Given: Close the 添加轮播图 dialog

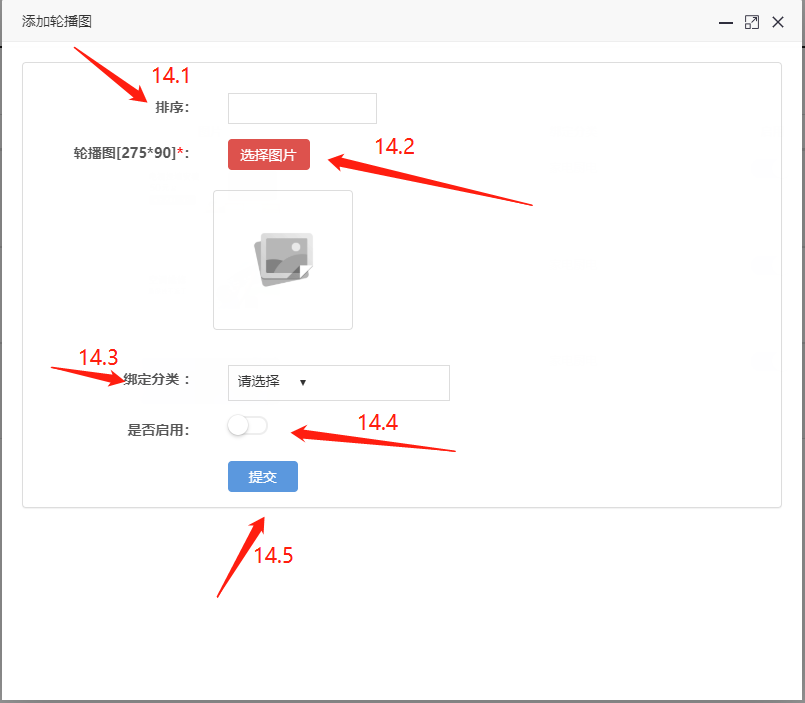Looking at the screenshot, I should click(x=778, y=22).
